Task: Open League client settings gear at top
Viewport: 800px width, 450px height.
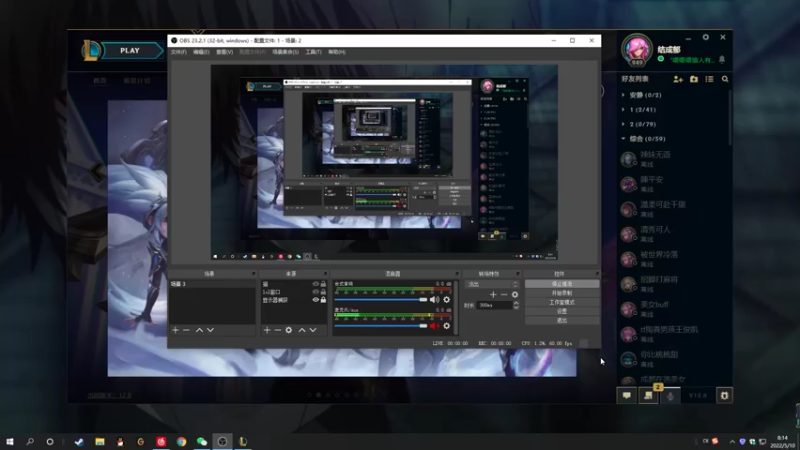Action: click(x=706, y=37)
